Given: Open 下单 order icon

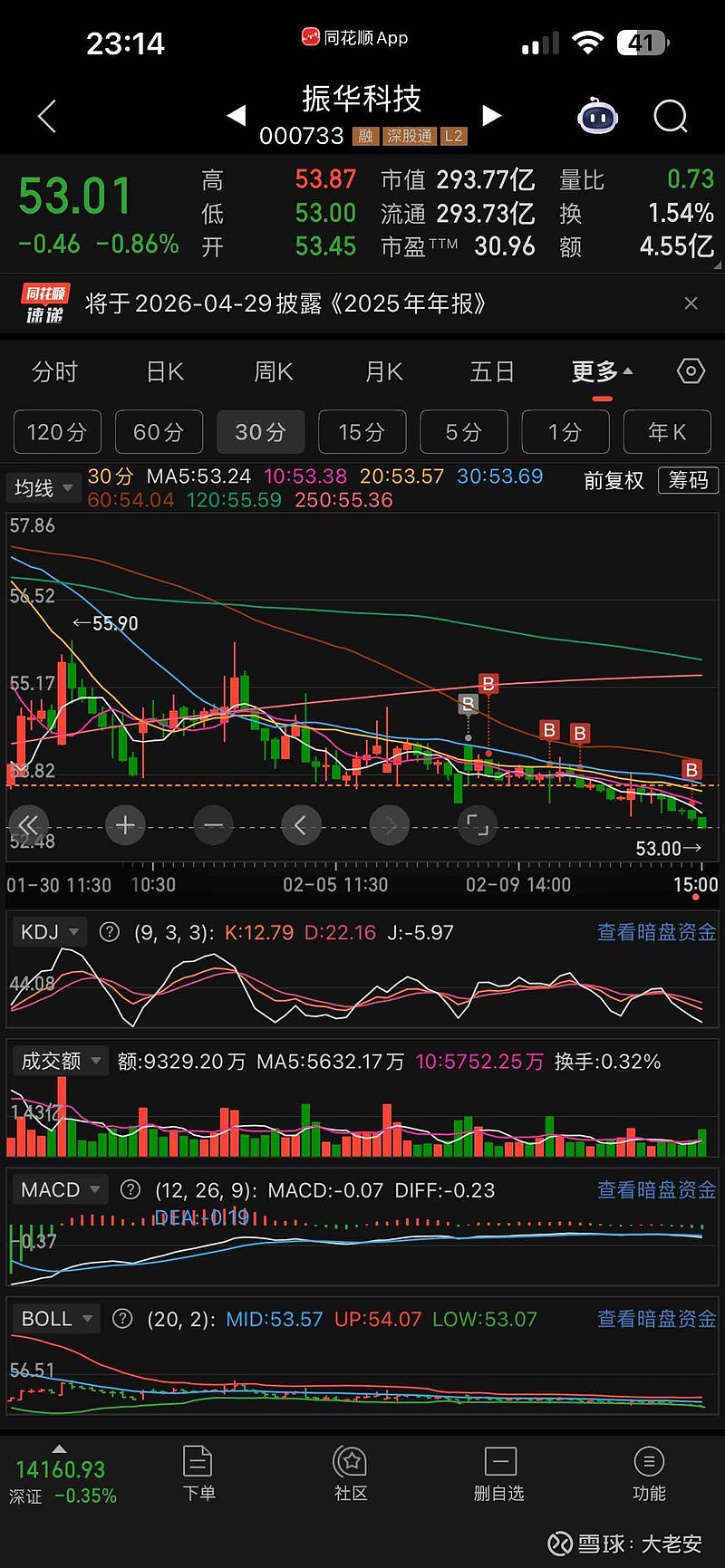Looking at the screenshot, I should [198, 1474].
